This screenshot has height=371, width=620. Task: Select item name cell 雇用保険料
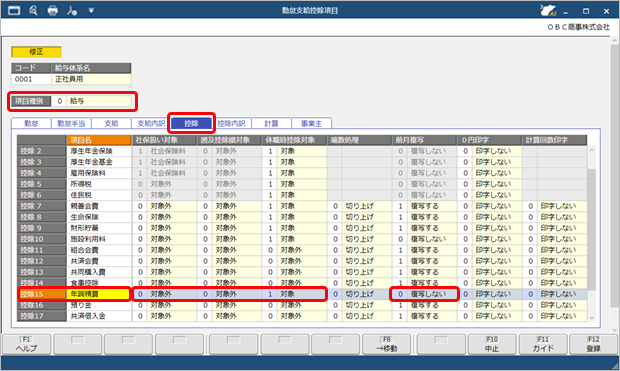(99, 173)
